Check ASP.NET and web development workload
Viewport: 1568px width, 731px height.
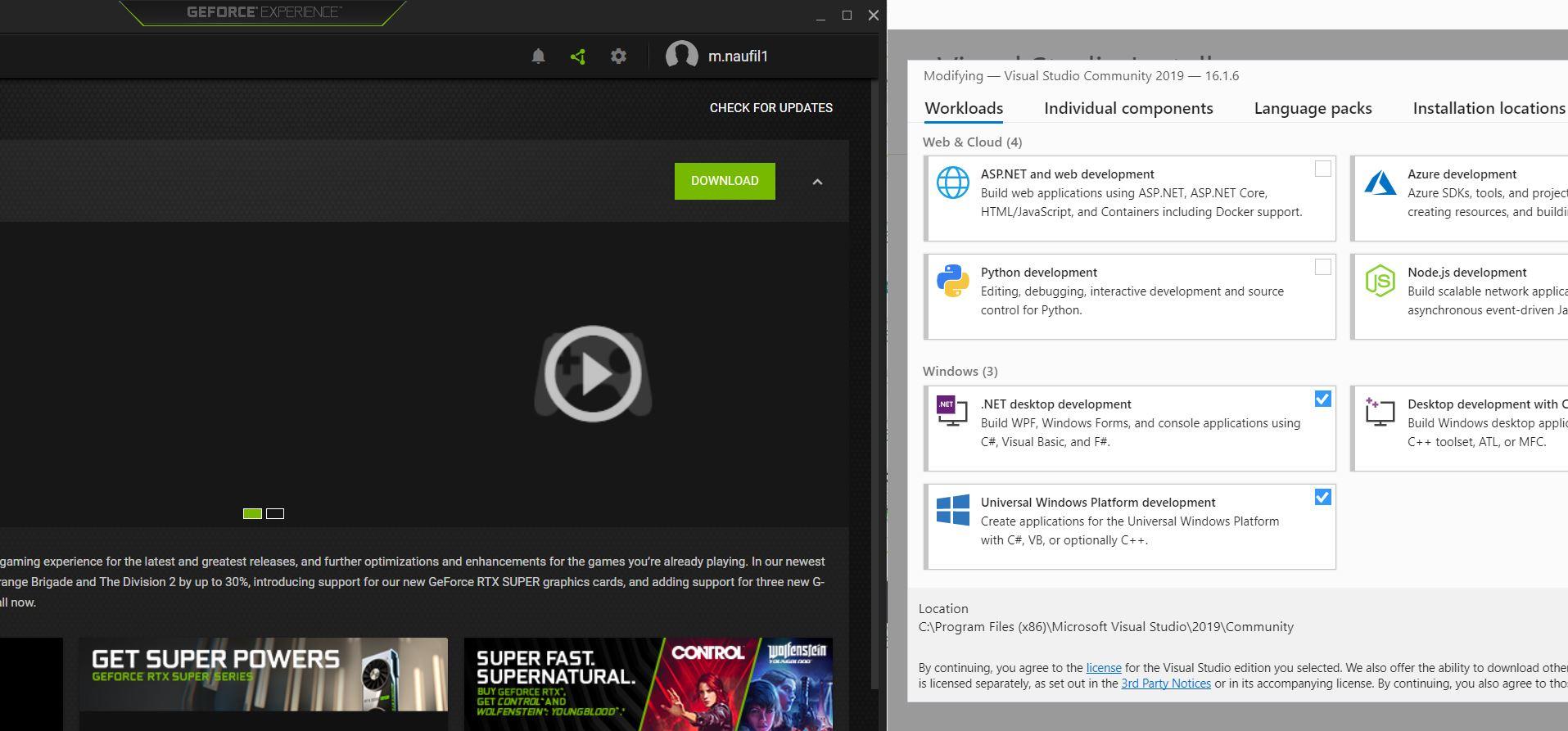tap(1322, 169)
